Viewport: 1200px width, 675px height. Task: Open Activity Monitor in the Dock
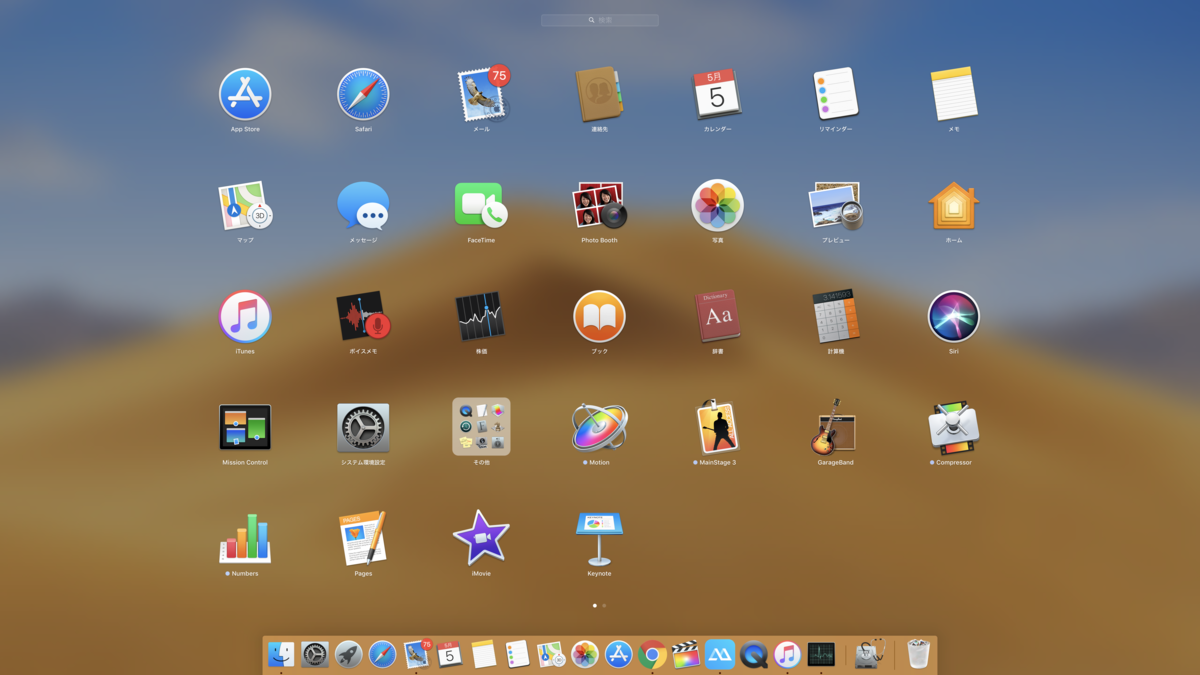click(821, 654)
